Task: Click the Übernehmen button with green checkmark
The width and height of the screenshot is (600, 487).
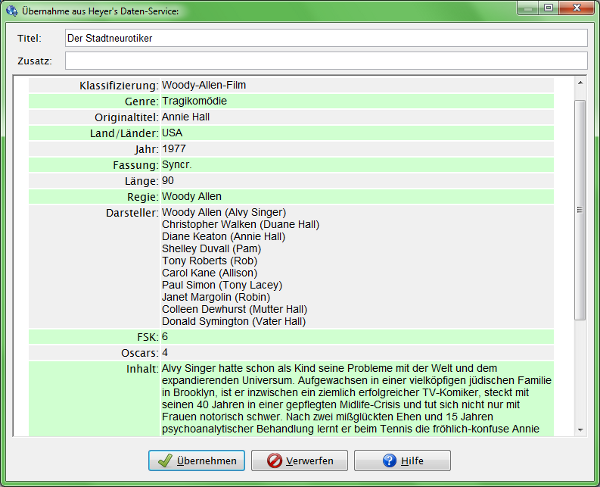Action: [197, 461]
